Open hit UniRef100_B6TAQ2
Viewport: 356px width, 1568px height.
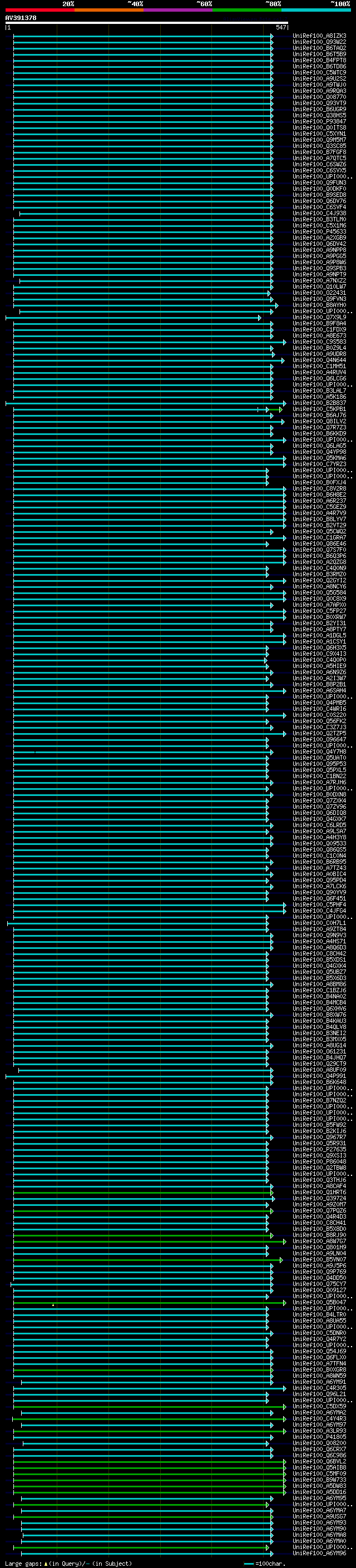(319, 48)
